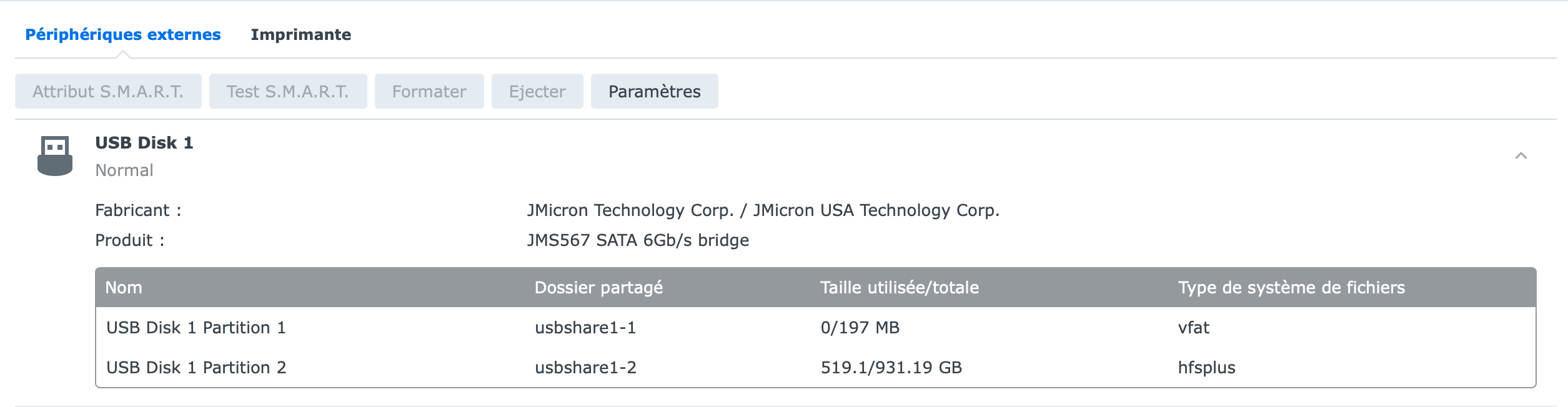Click the Formater button
This screenshot has width=1568, height=407.
point(429,92)
